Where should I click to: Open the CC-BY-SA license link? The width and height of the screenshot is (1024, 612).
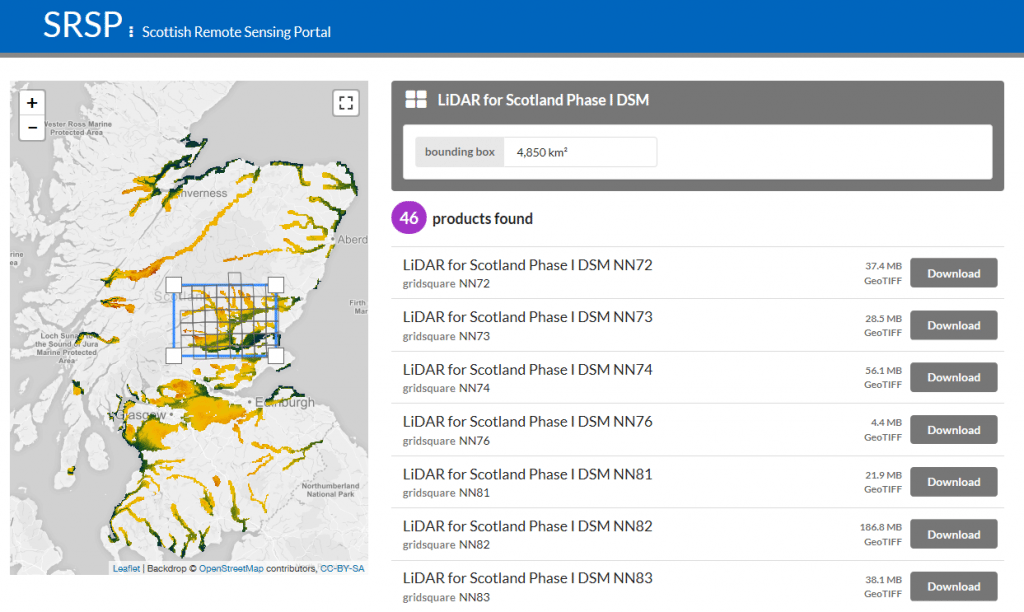point(342,568)
